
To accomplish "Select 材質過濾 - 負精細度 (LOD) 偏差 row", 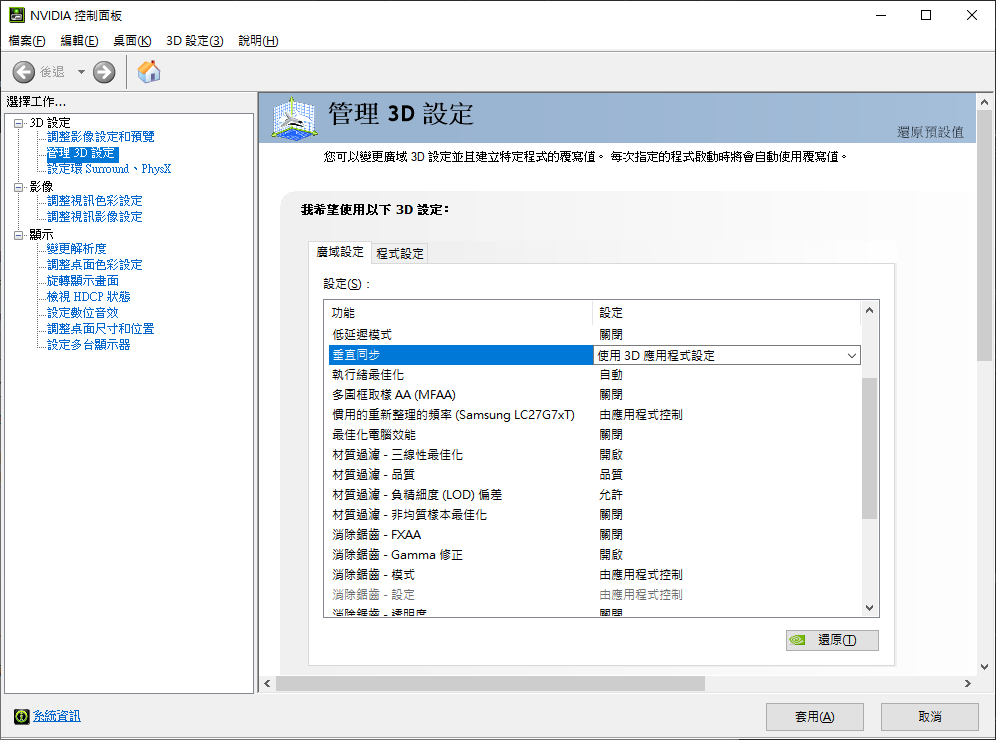I will [x=595, y=495].
